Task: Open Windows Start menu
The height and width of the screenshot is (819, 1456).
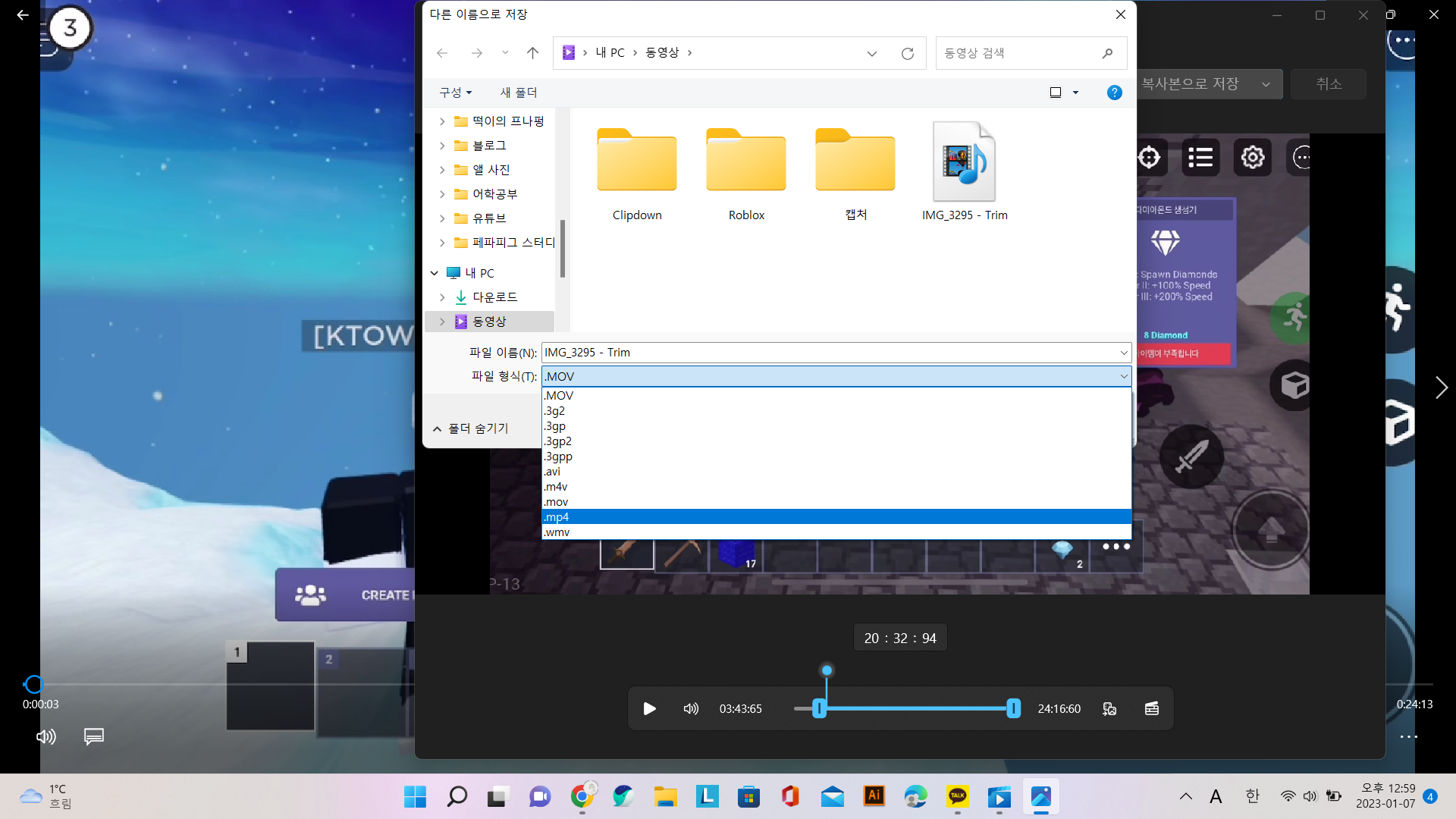Action: [415, 796]
